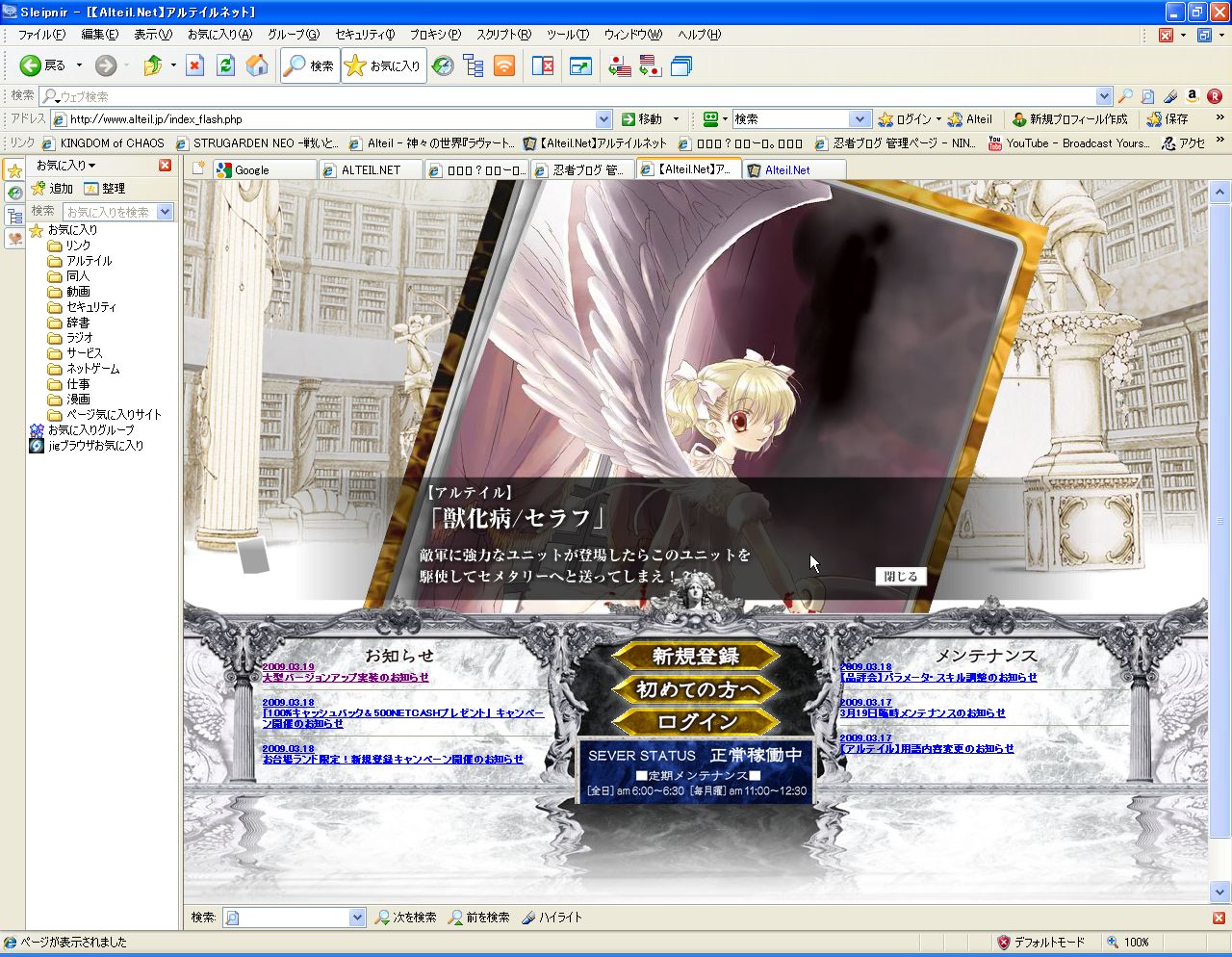
Task: Open the セキュリティ(I) menu
Action: [365, 35]
